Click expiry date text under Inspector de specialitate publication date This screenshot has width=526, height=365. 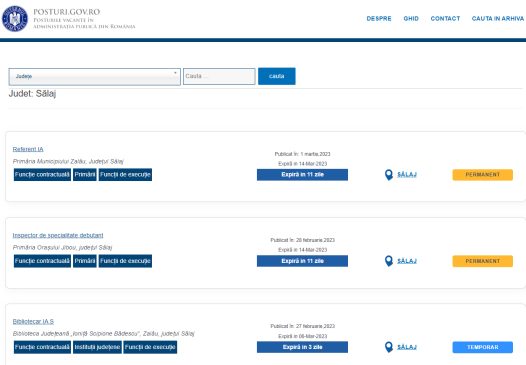pyautogui.click(x=302, y=250)
